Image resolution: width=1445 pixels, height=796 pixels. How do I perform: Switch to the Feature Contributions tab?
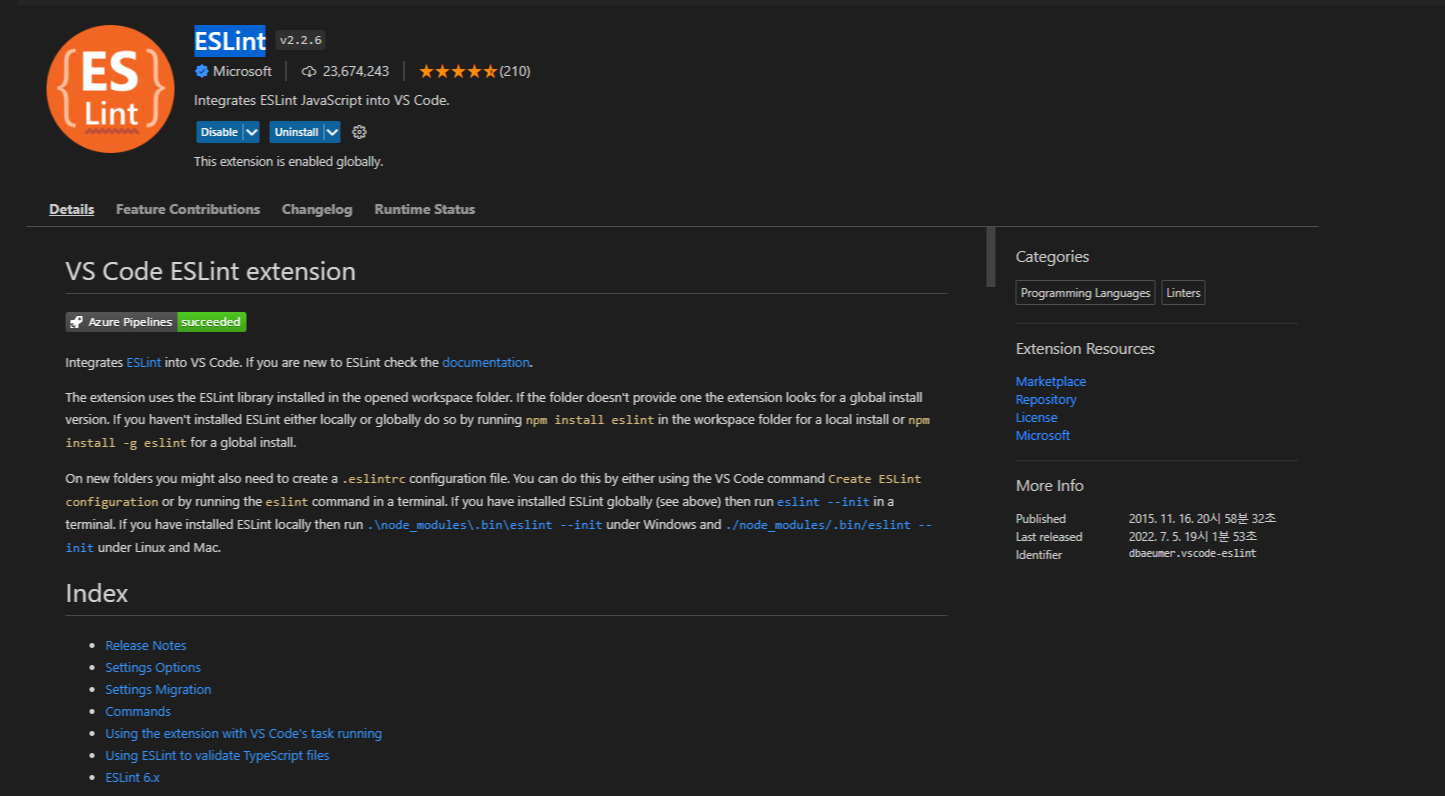(188, 209)
